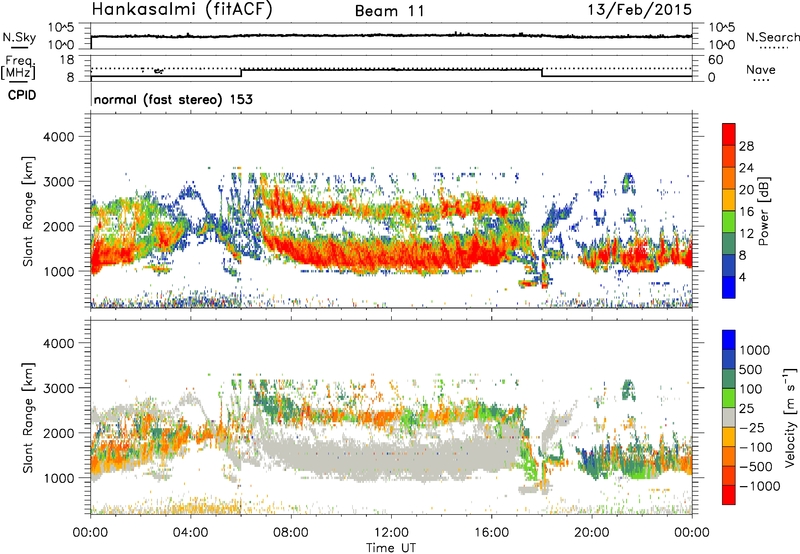The image size is (800, 554).
Task: Click the 16:00 time tick label
Action: coord(491,533)
